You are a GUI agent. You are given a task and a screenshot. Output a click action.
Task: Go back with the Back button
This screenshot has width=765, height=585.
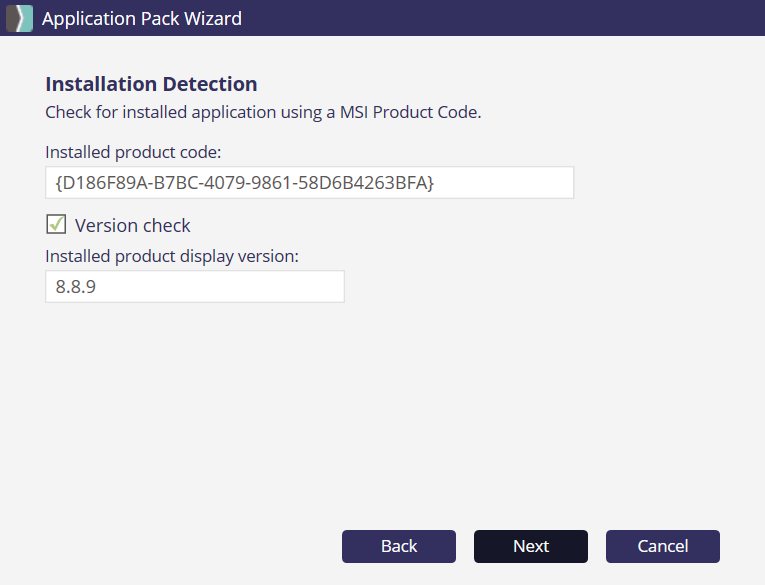tap(399, 546)
